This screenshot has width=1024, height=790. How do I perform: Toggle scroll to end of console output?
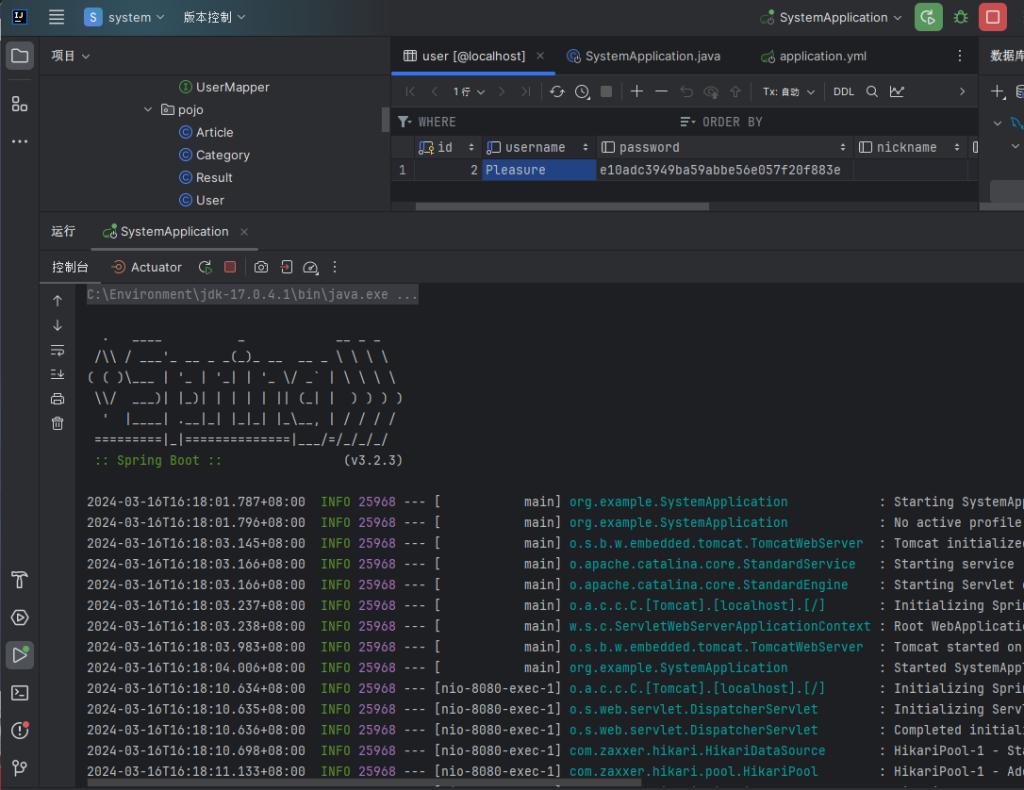57,374
